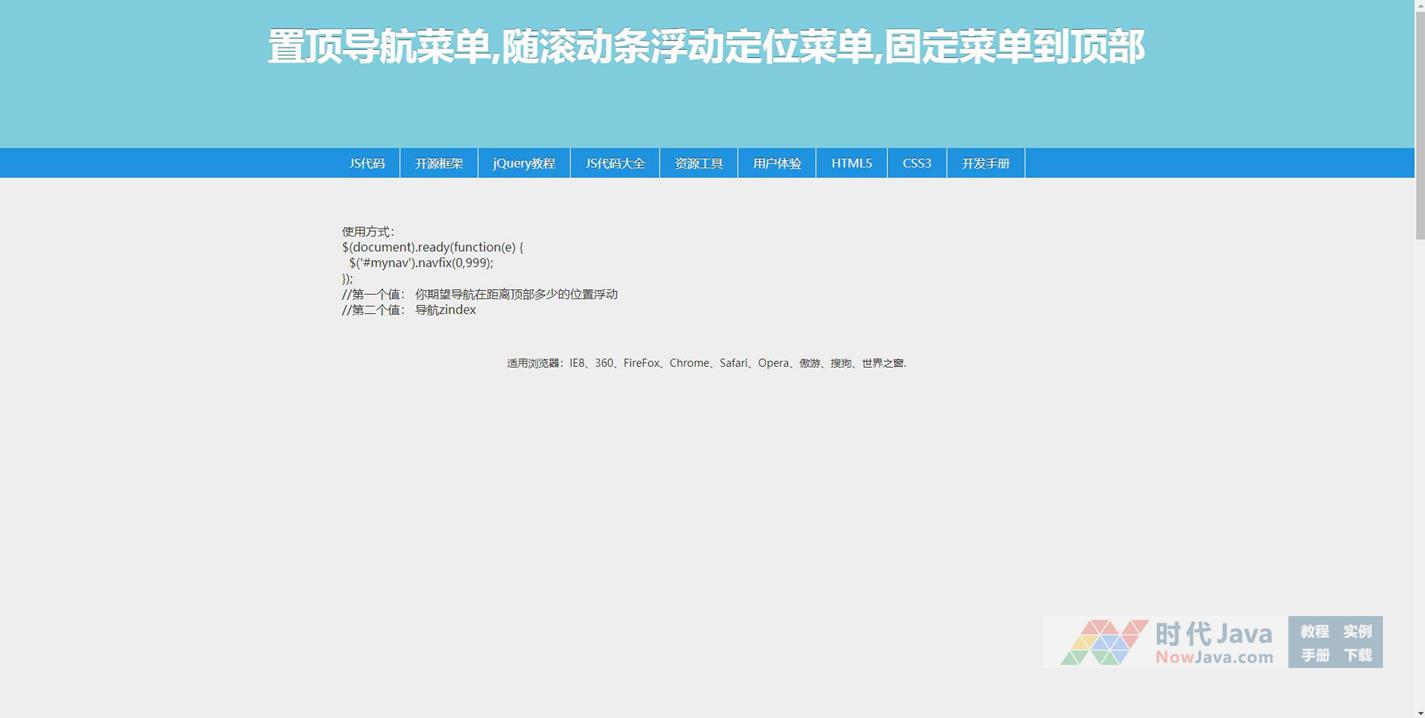
Task: Go to the jQuery教程 menu item
Action: (524, 163)
